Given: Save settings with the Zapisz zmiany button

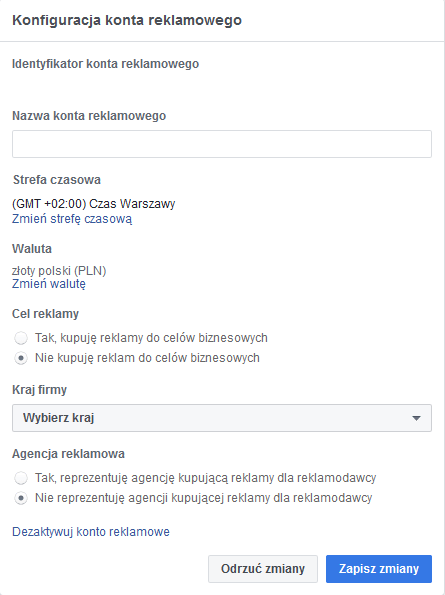Looking at the screenshot, I should point(379,569).
